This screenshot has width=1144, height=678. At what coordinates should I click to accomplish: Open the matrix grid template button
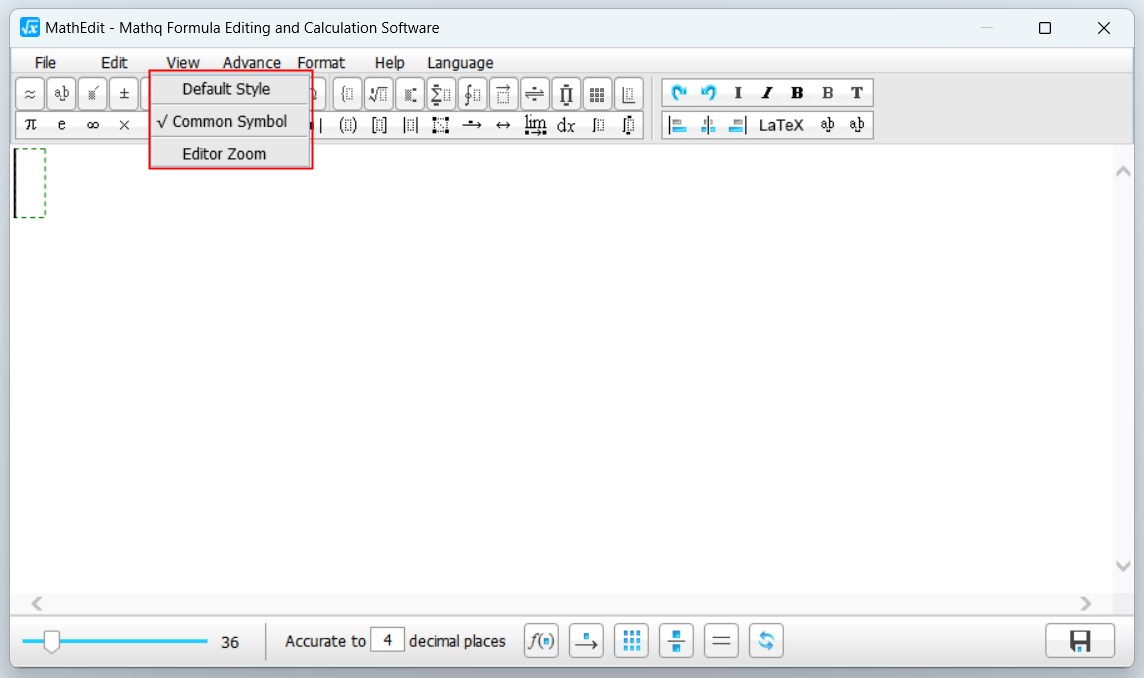tap(597, 93)
